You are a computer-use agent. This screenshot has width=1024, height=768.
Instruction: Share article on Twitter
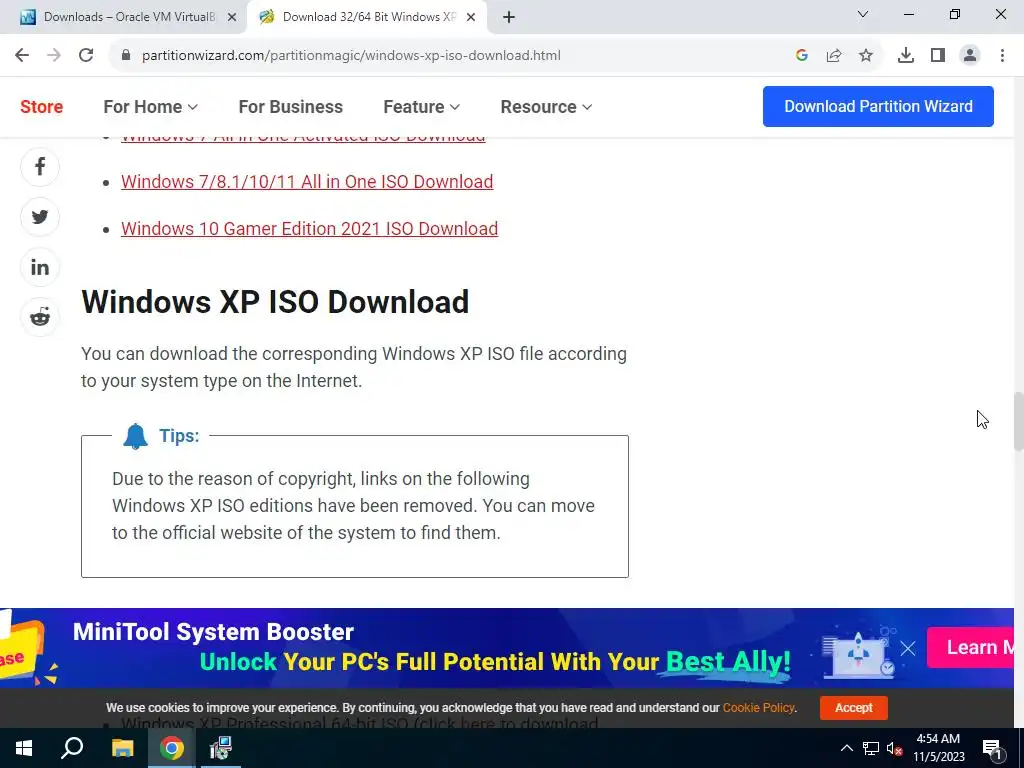40,217
